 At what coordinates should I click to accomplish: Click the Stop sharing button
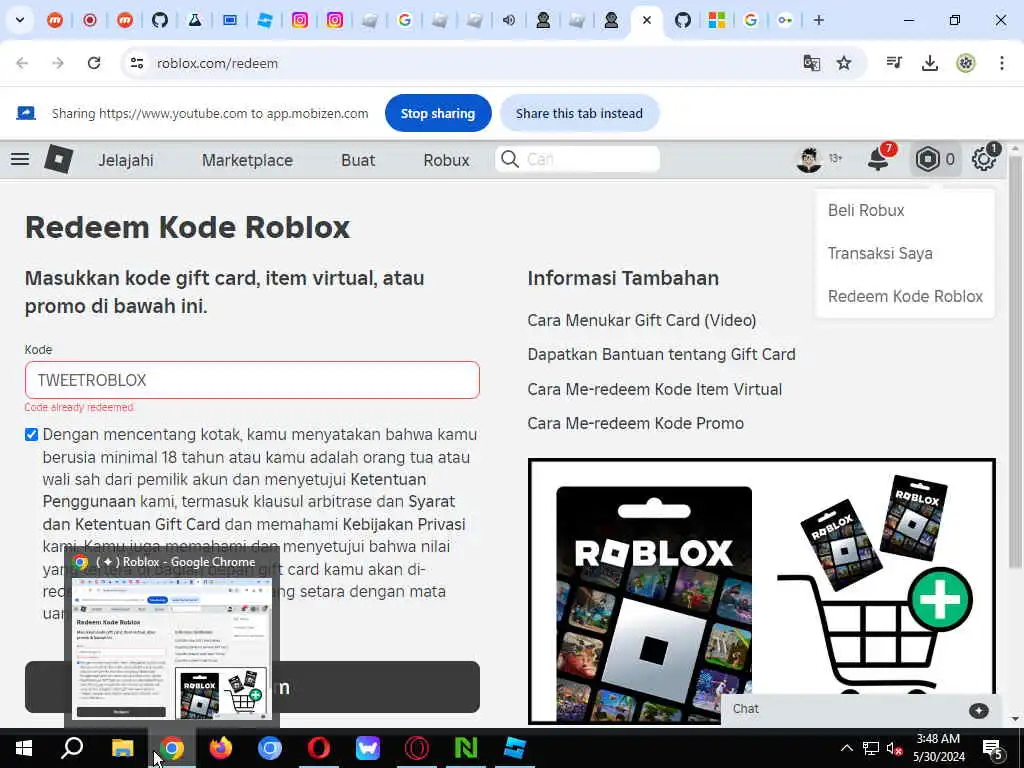tap(438, 113)
